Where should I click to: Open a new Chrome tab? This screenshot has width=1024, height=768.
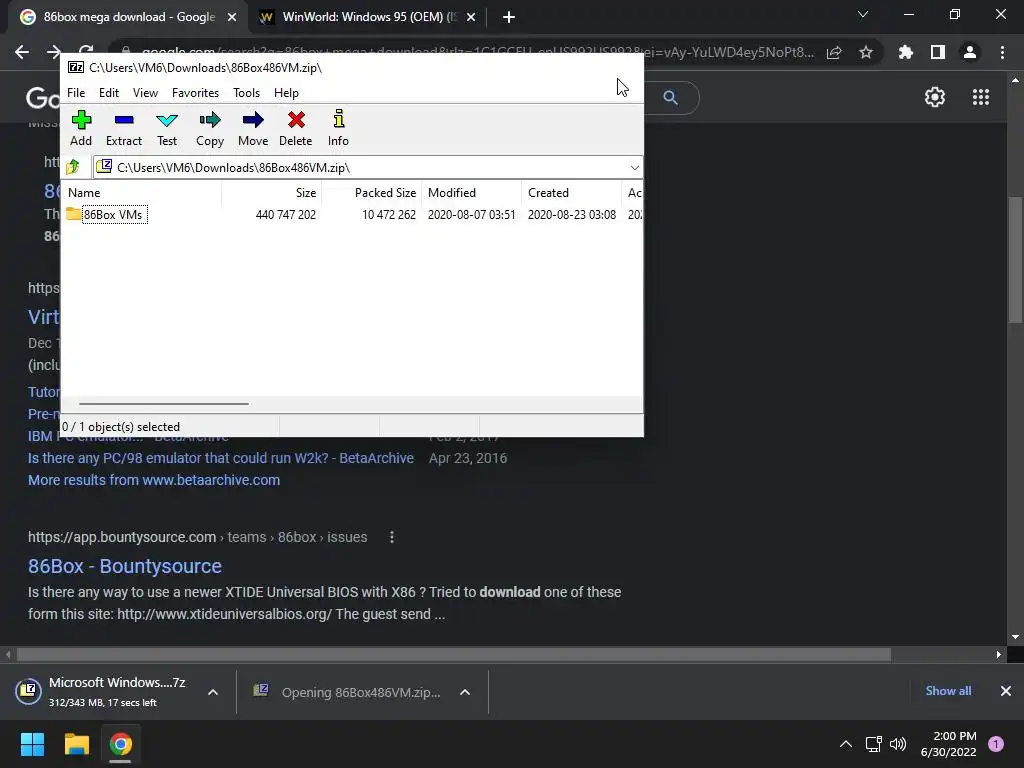[509, 17]
